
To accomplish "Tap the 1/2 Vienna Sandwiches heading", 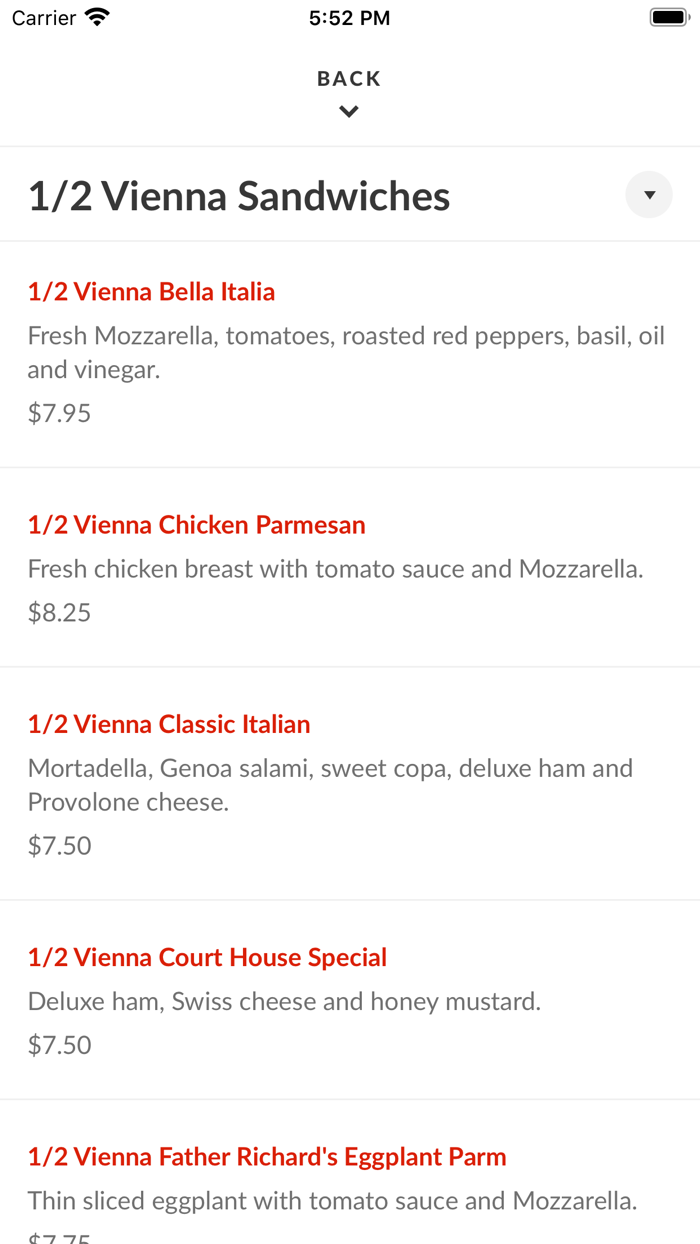I will pyautogui.click(x=239, y=196).
